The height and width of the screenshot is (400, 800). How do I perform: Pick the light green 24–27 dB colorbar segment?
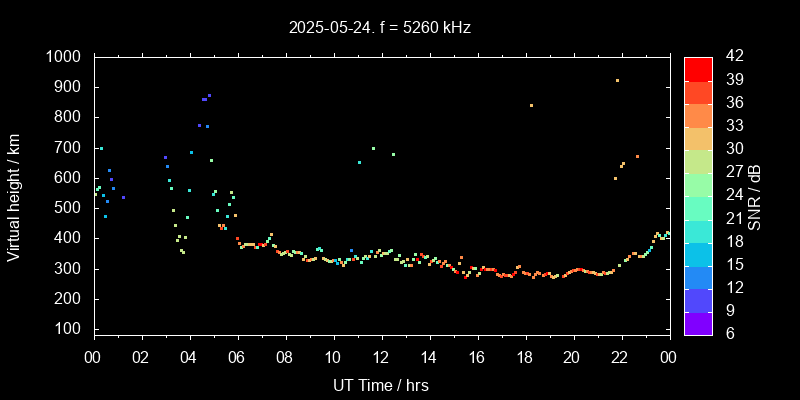698,183
